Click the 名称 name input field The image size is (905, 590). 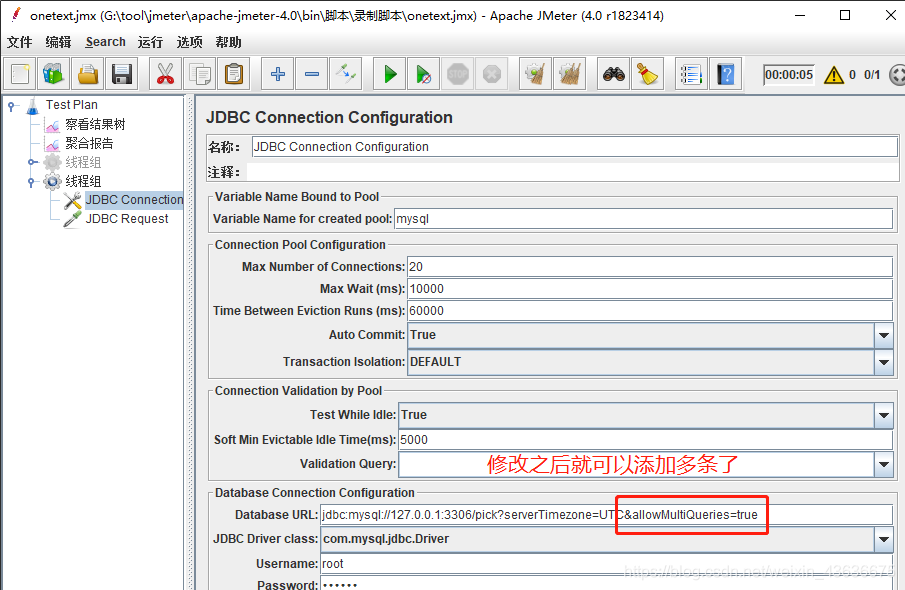[x=574, y=147]
